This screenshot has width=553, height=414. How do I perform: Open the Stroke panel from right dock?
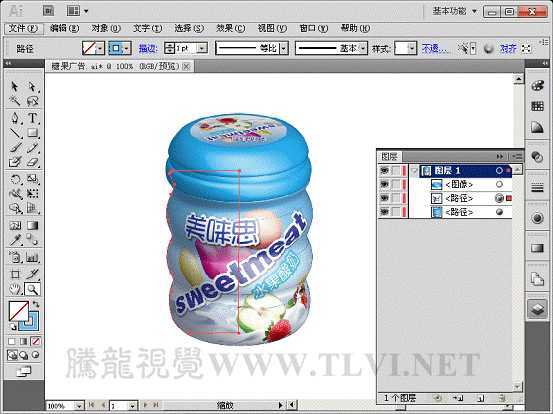537,188
